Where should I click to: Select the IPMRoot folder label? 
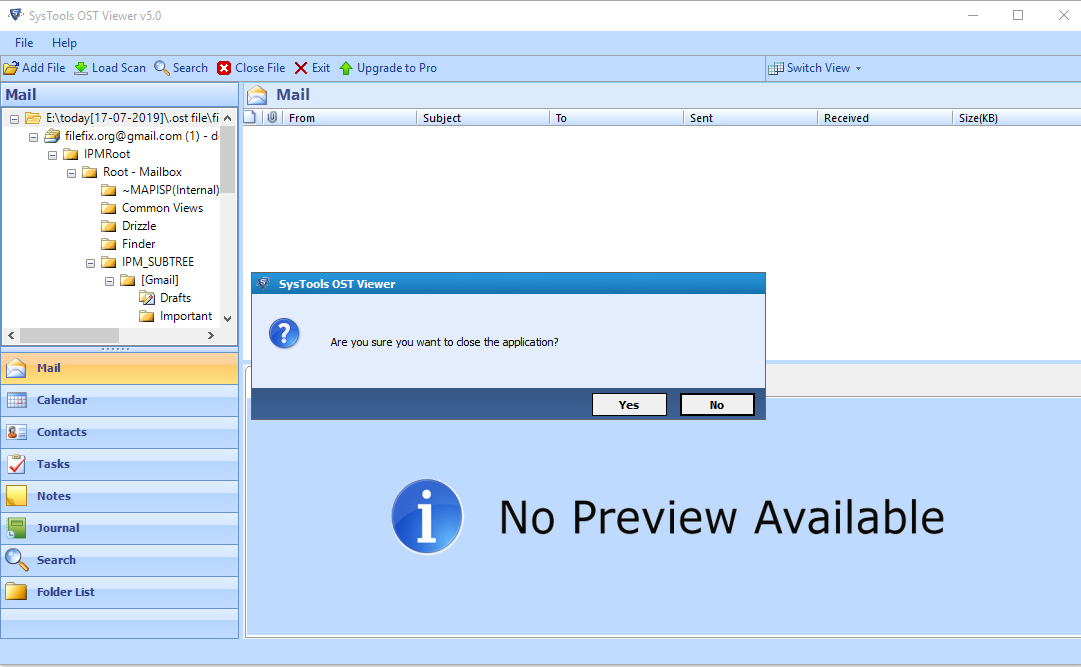point(107,154)
